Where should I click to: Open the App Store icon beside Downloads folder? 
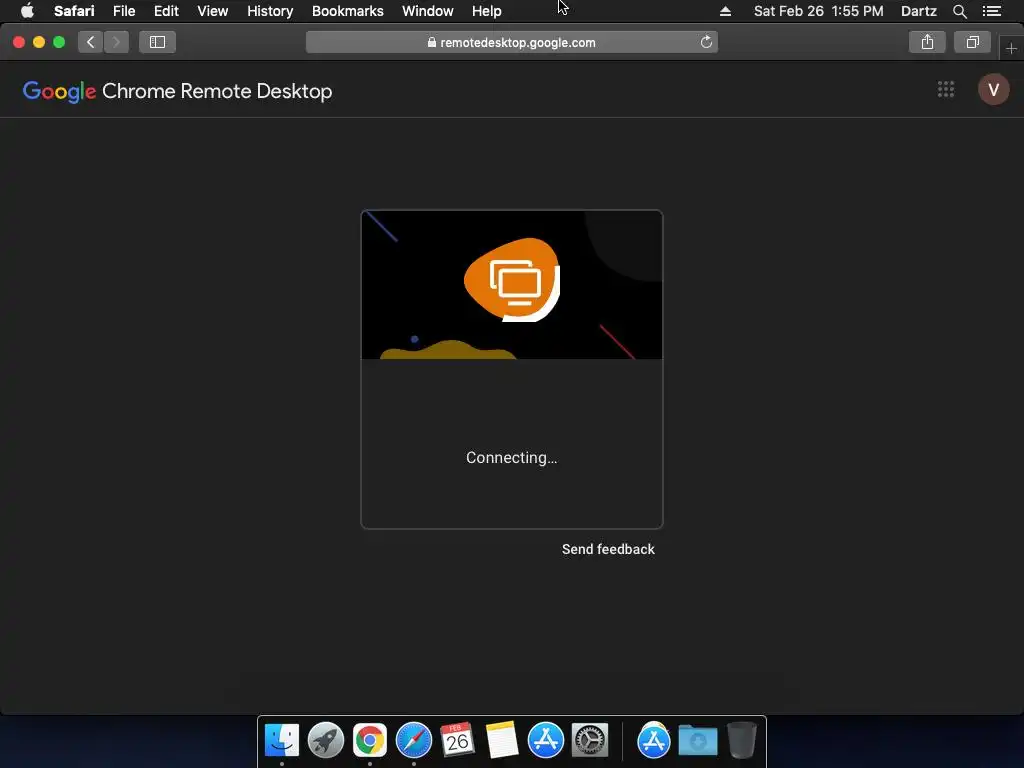(654, 740)
